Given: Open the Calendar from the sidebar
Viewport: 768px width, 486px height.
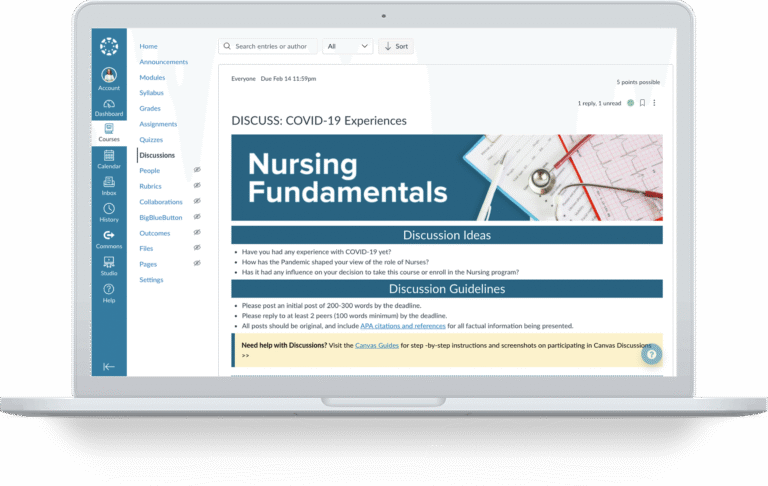Looking at the screenshot, I should click(x=109, y=158).
